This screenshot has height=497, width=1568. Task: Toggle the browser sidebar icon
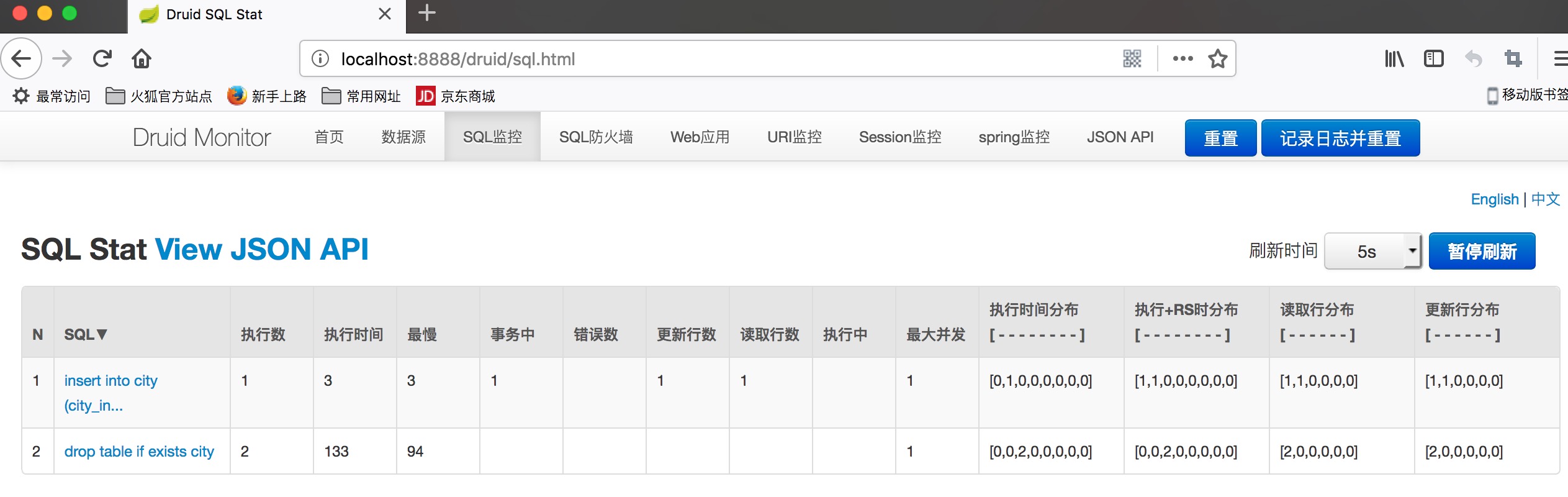(1434, 59)
